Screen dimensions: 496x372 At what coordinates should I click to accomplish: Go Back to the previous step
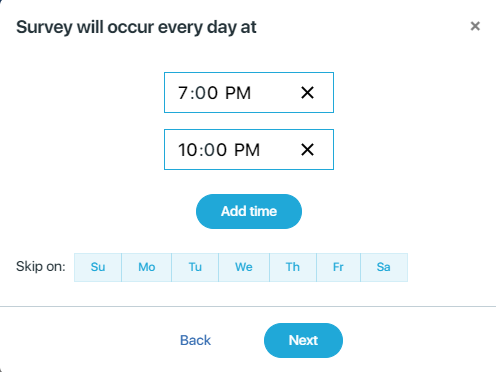pos(195,340)
